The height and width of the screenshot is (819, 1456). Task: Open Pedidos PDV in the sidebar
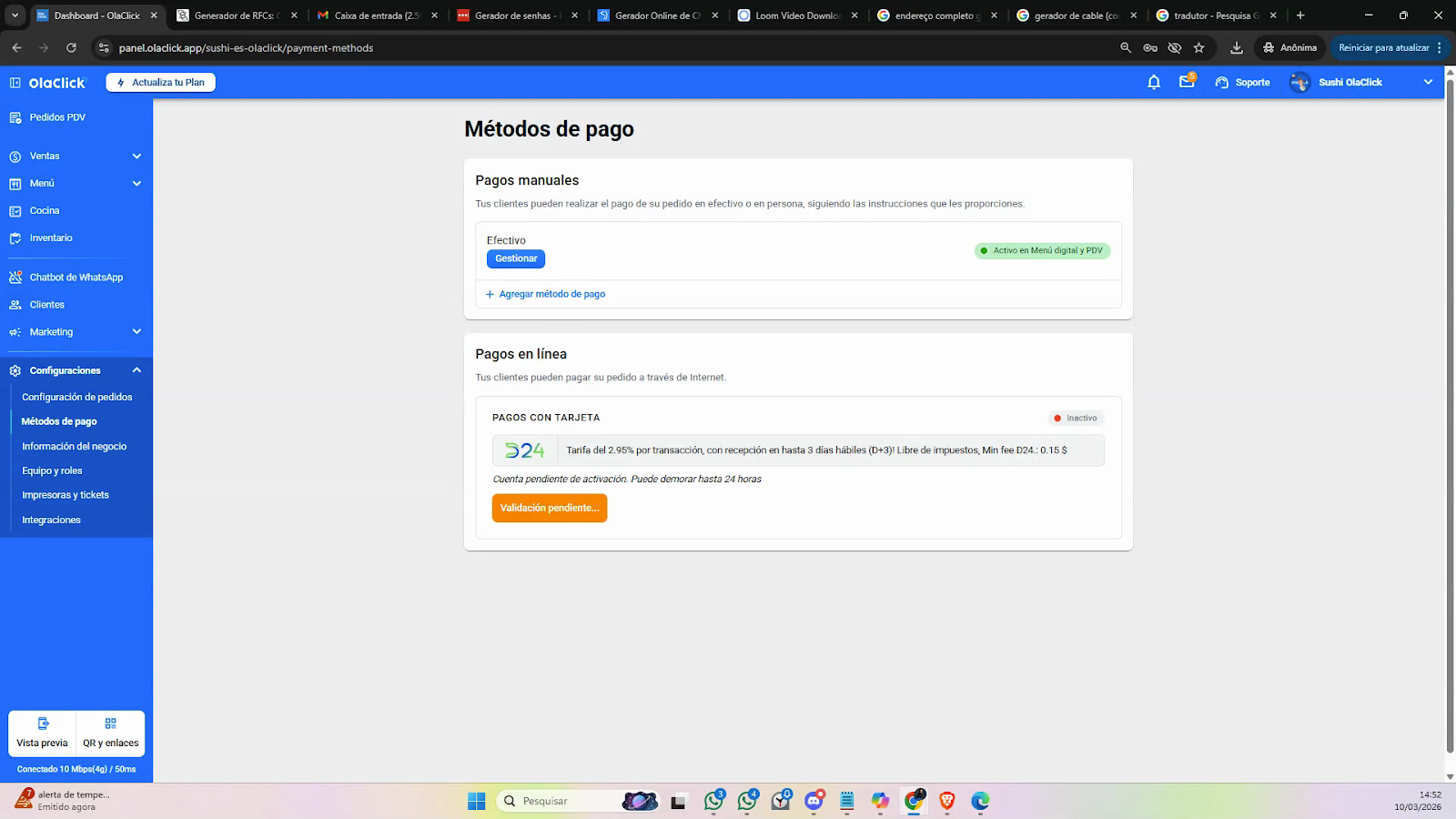click(x=57, y=117)
